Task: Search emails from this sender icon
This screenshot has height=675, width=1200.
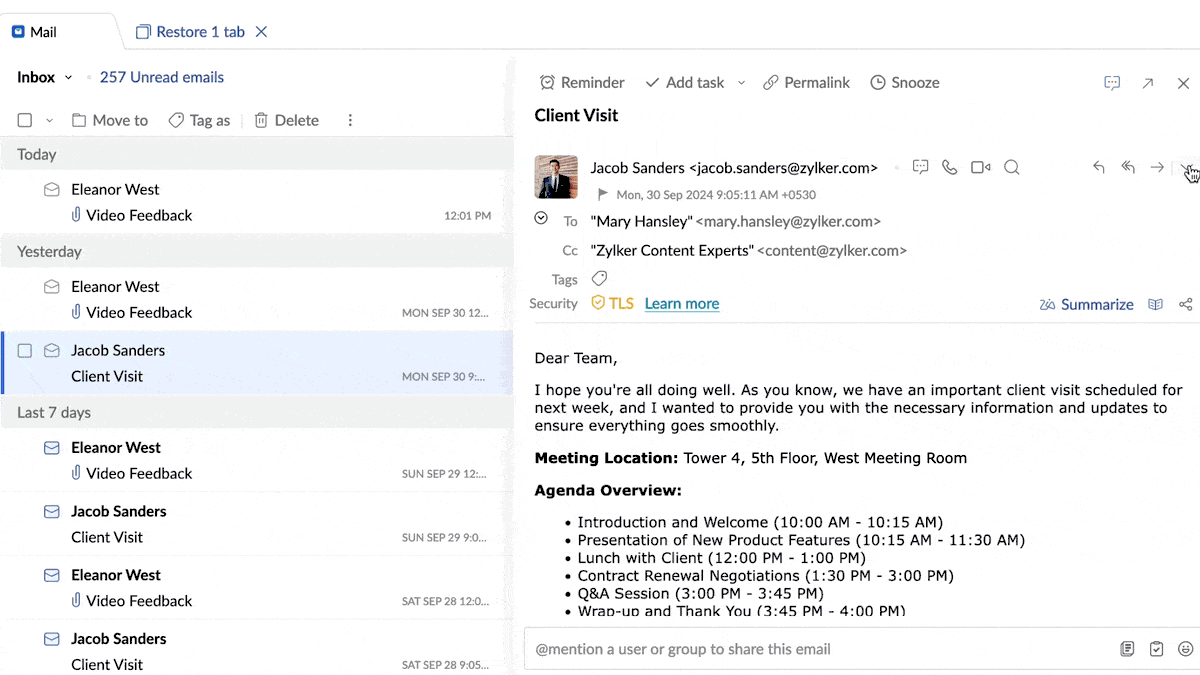Action: (x=1011, y=168)
